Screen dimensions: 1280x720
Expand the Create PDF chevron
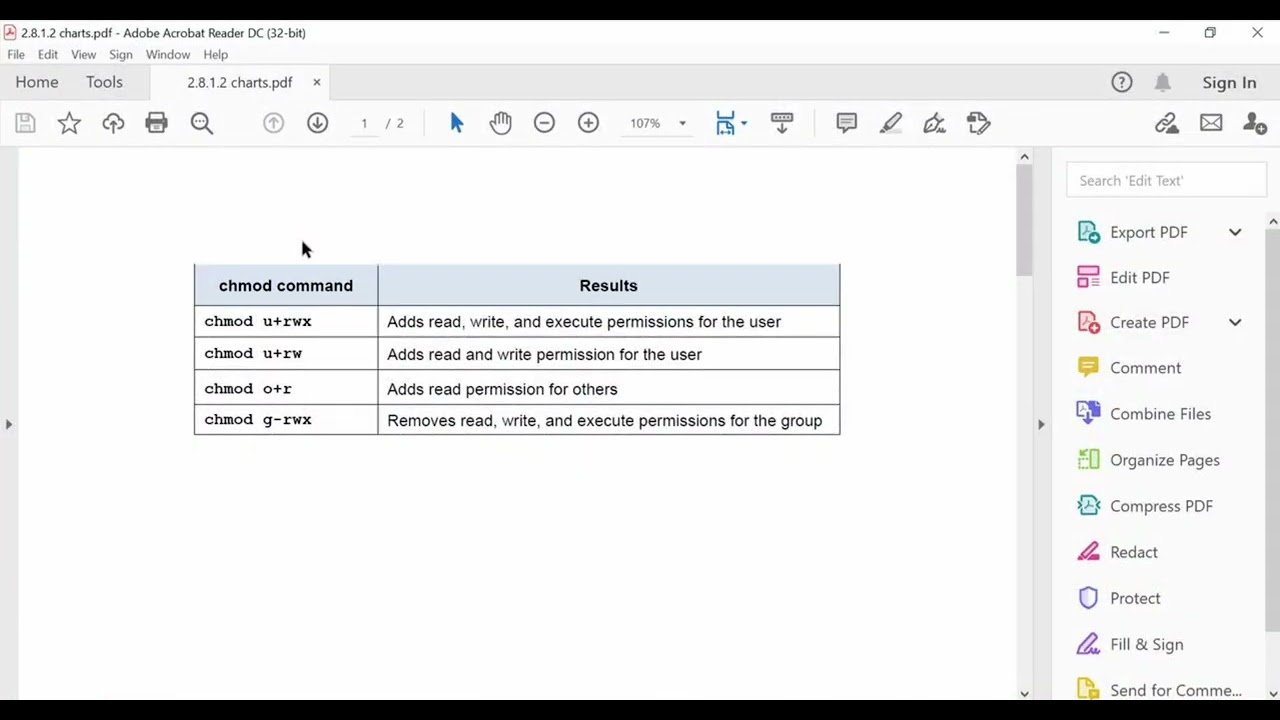tap(1235, 322)
